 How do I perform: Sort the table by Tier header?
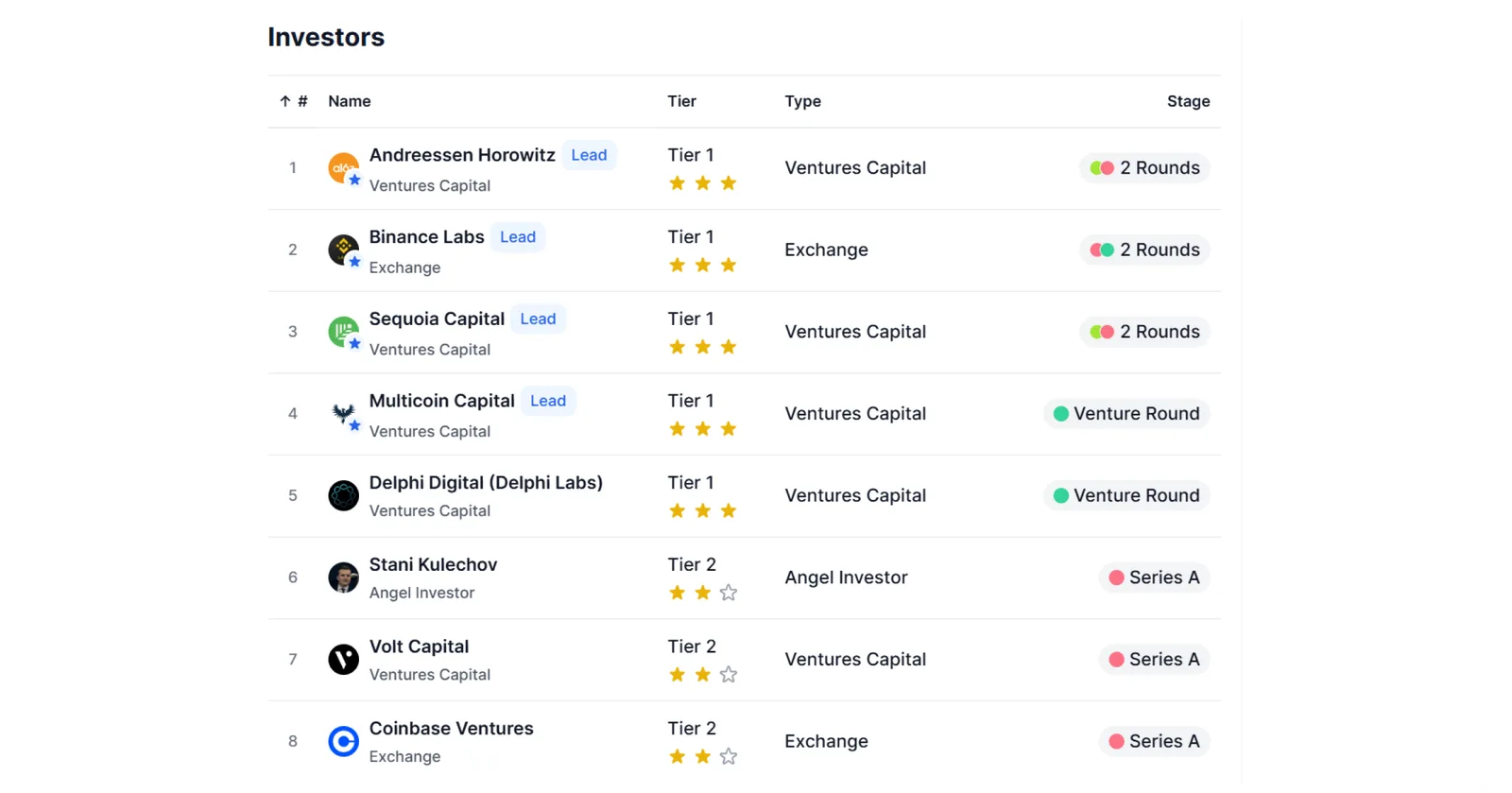pos(682,101)
